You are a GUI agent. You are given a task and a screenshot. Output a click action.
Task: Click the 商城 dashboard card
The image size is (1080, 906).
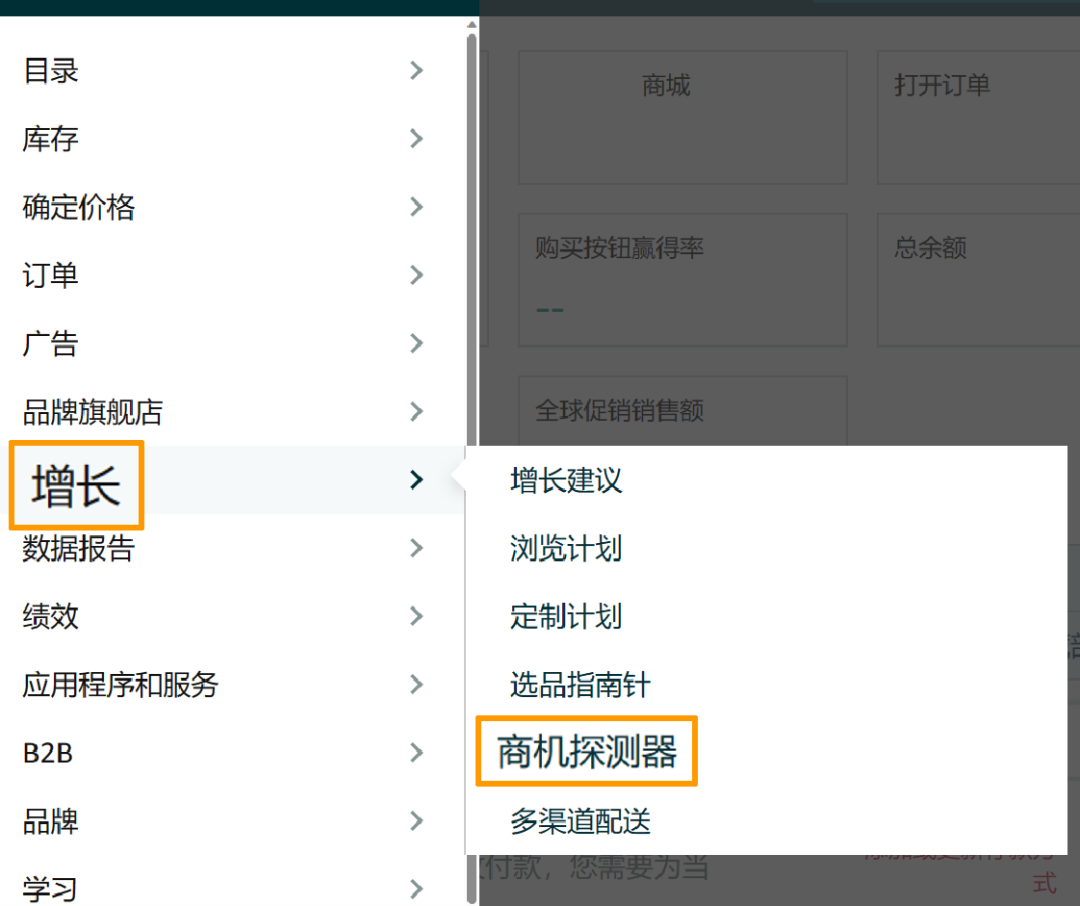[x=683, y=117]
